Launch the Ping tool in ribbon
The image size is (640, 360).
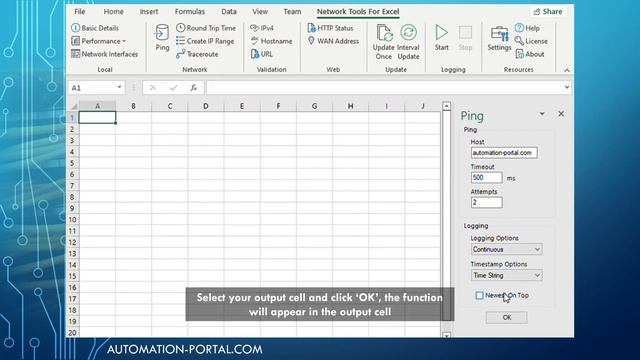pyautogui.click(x=162, y=38)
